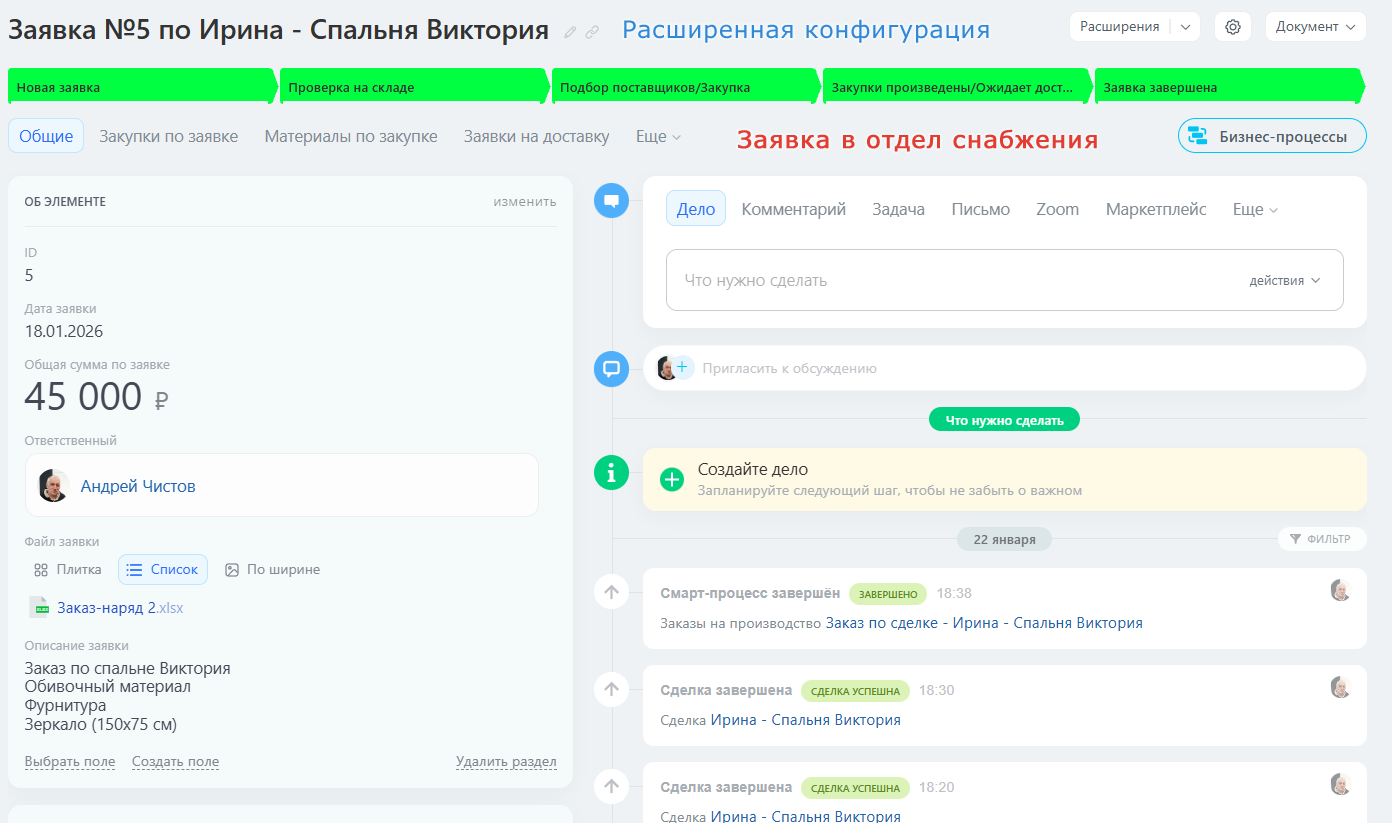
Task: Open the Расширения dropdown arrow
Action: click(x=1185, y=27)
